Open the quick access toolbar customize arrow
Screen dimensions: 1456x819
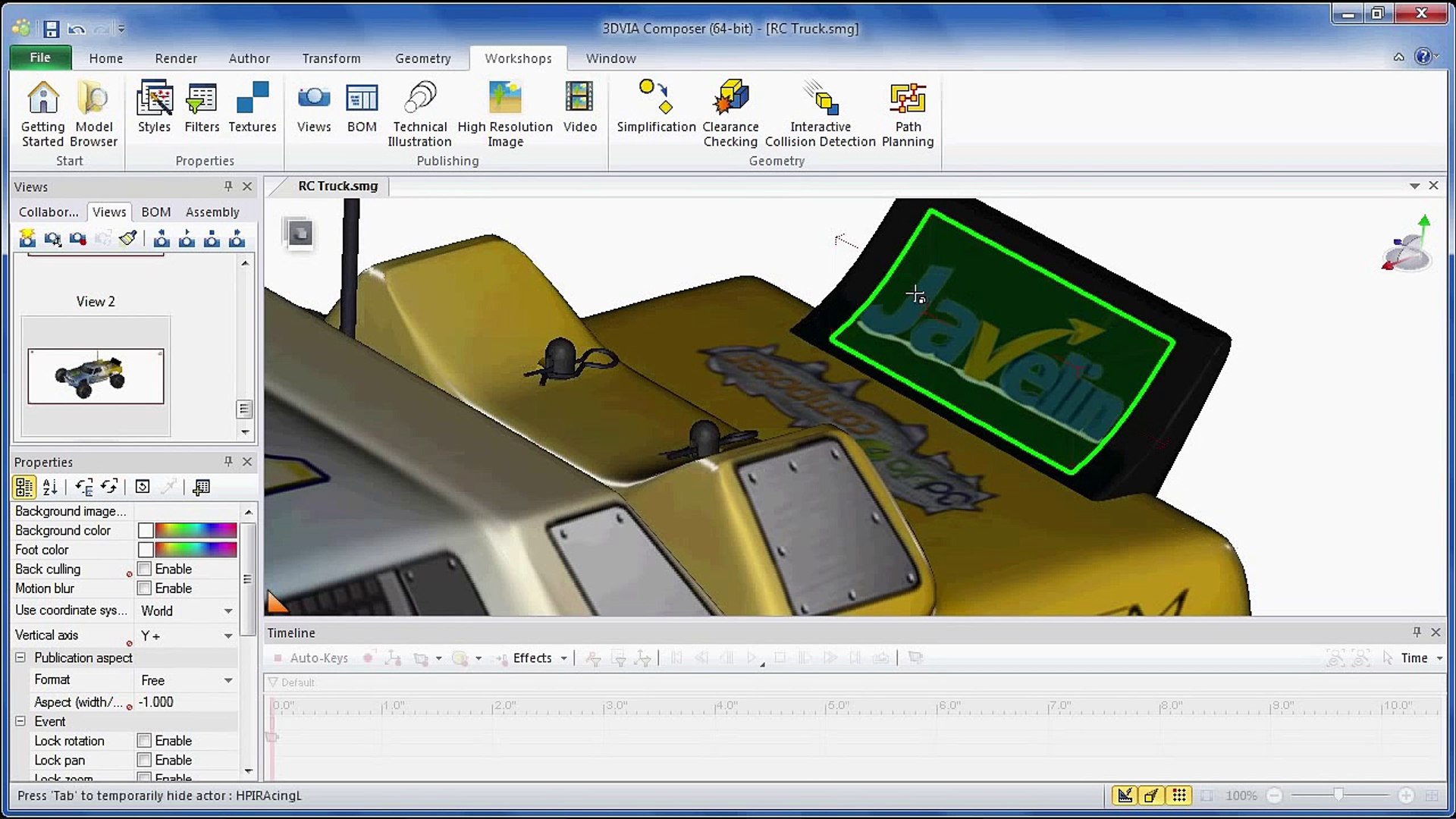coord(121,29)
